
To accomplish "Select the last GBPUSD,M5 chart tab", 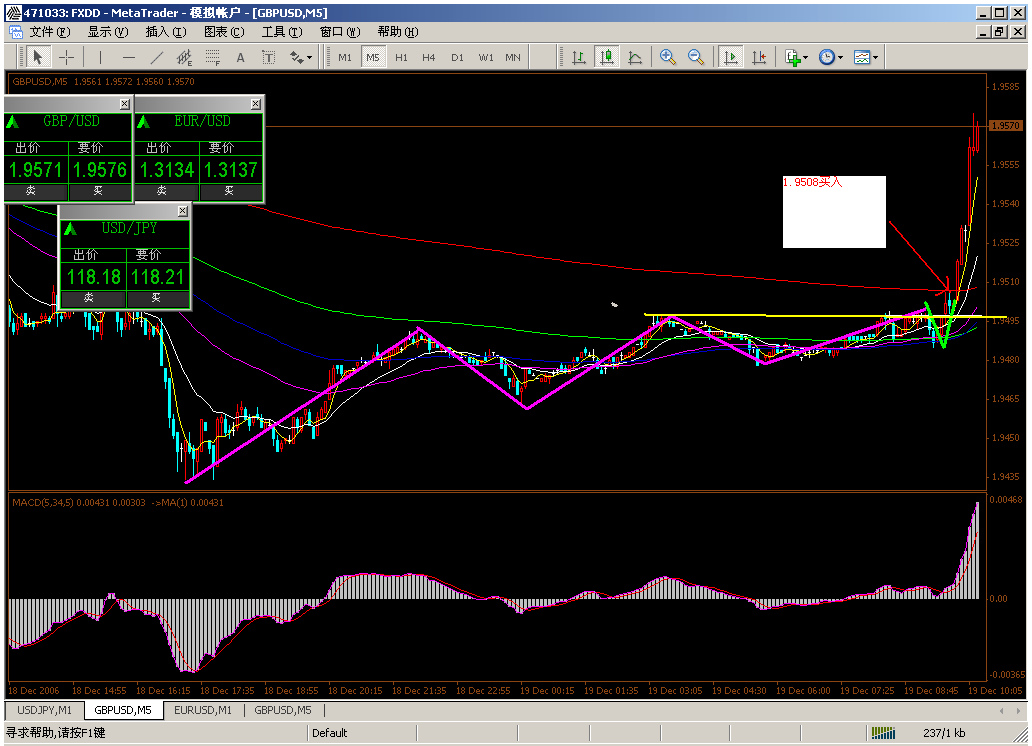I will [283, 710].
